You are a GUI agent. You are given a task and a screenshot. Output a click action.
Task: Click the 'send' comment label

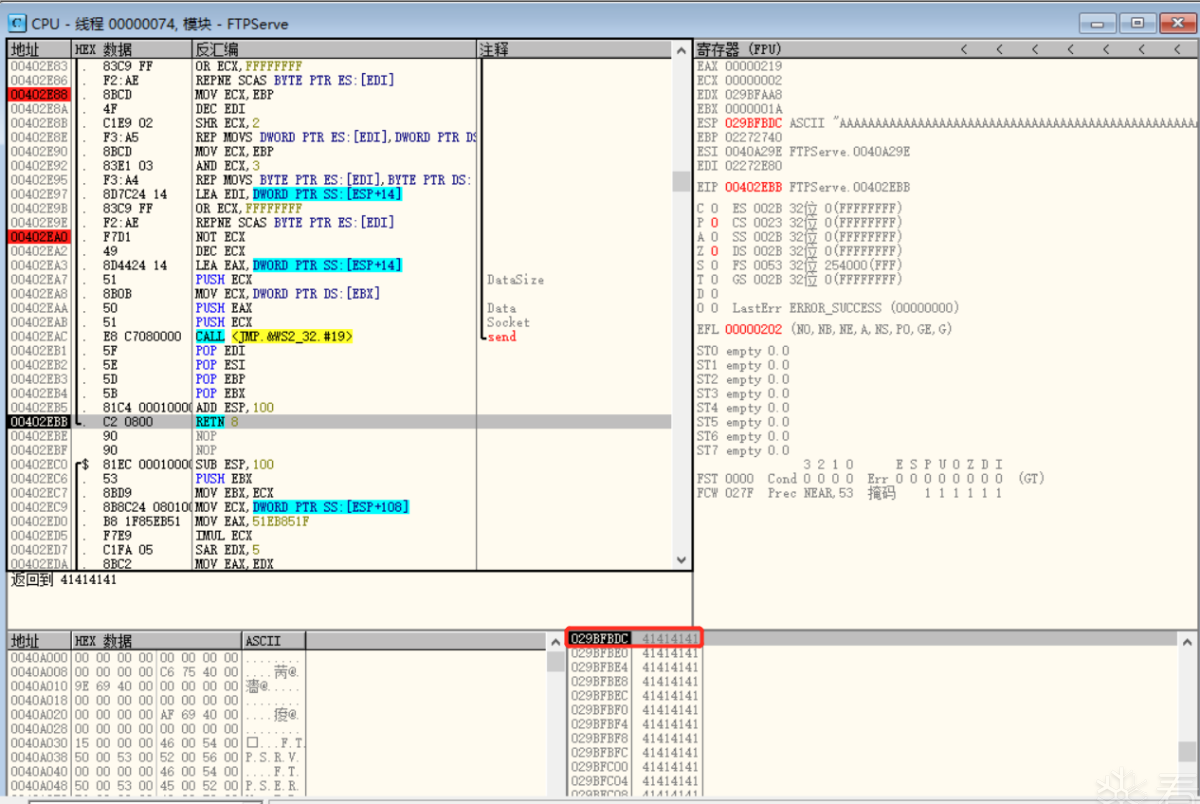click(x=502, y=337)
